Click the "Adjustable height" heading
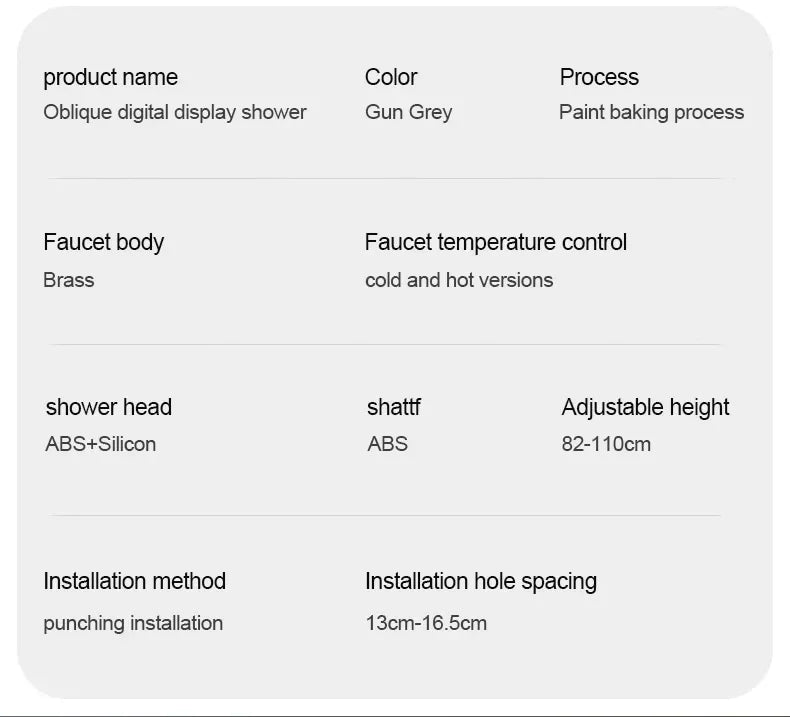The height and width of the screenshot is (717, 790). (x=645, y=407)
